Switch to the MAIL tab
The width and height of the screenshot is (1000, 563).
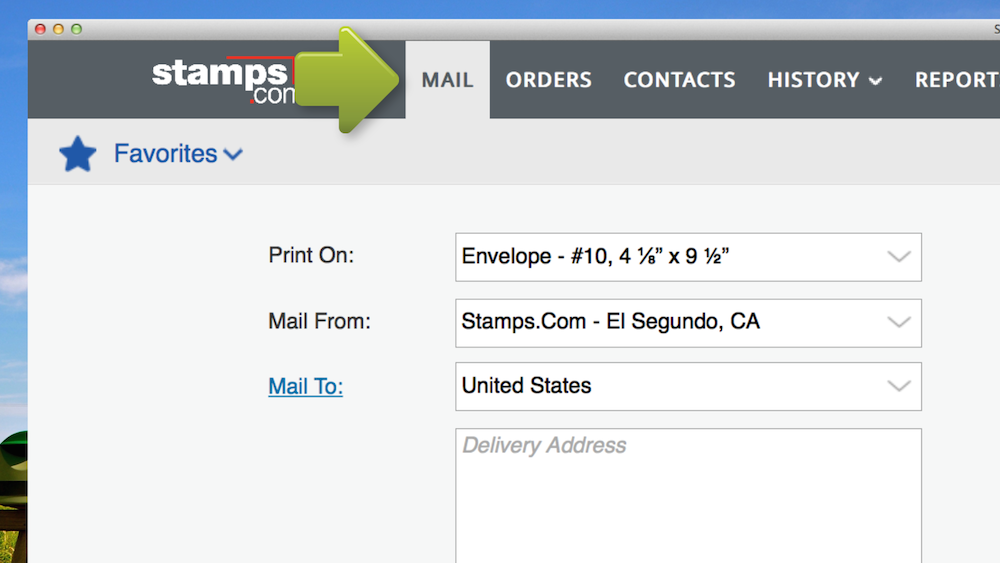coord(447,80)
